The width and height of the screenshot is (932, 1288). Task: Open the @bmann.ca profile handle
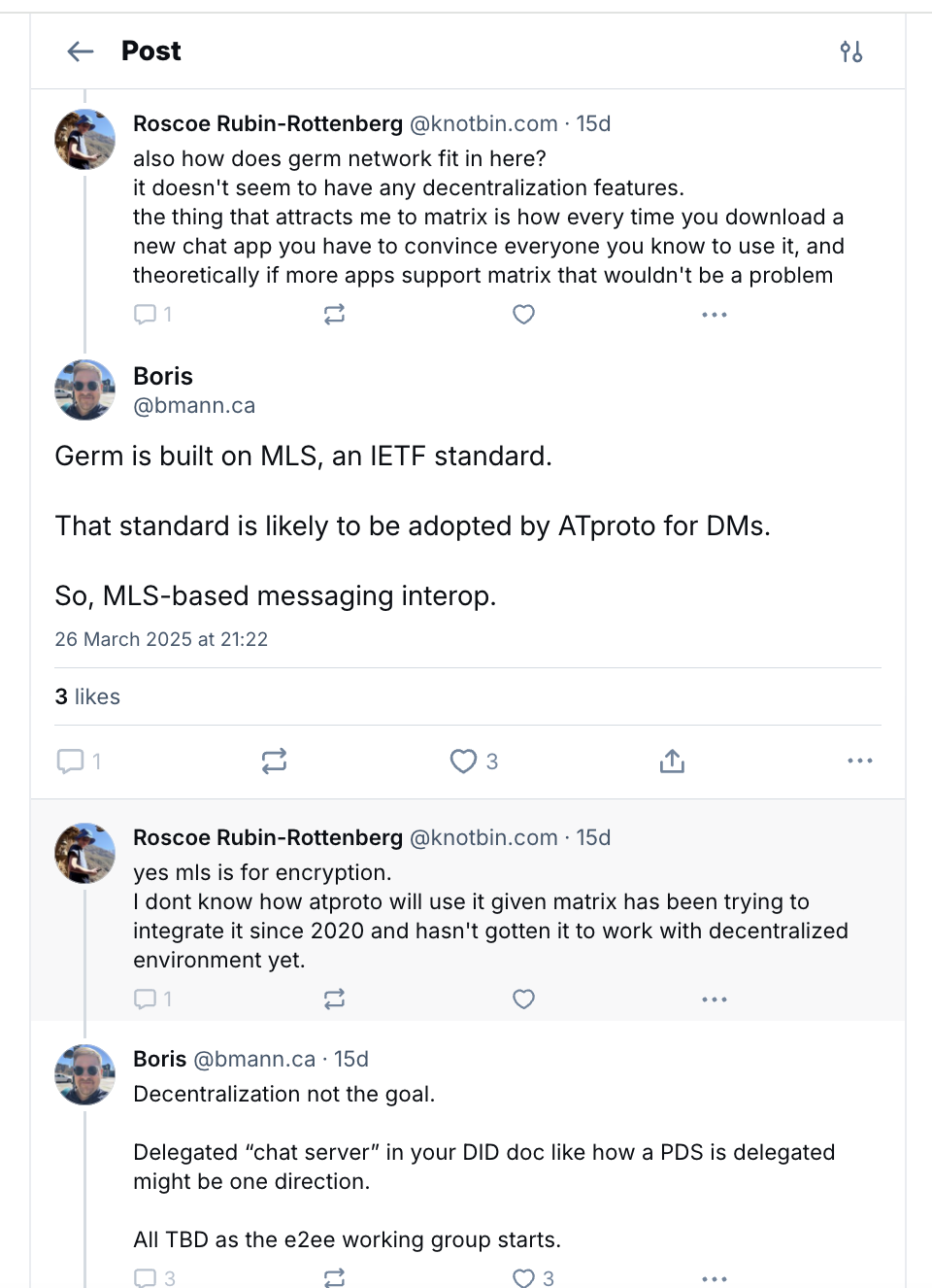[194, 406]
